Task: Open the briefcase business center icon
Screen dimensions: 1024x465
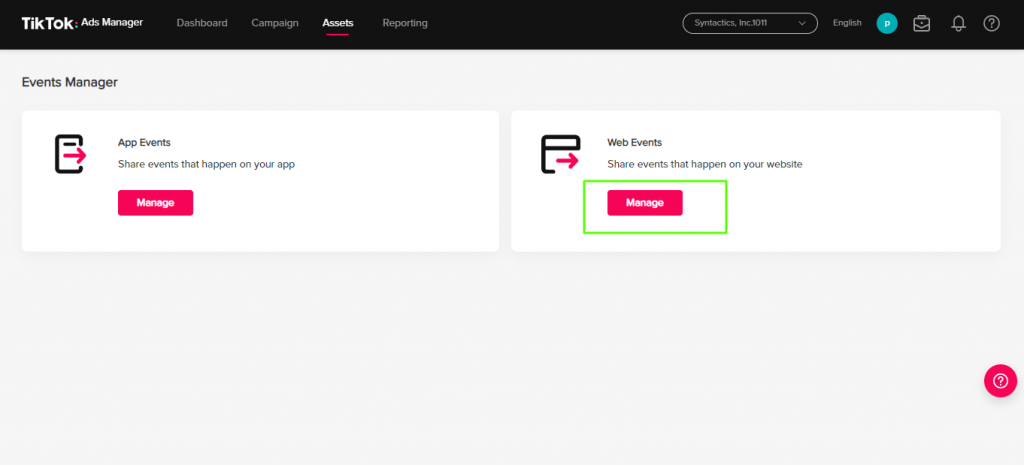Action: click(921, 24)
